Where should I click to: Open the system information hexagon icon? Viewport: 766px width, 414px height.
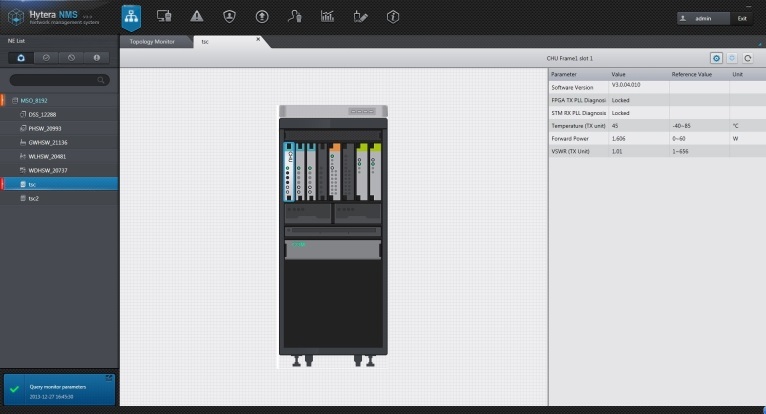pos(393,17)
